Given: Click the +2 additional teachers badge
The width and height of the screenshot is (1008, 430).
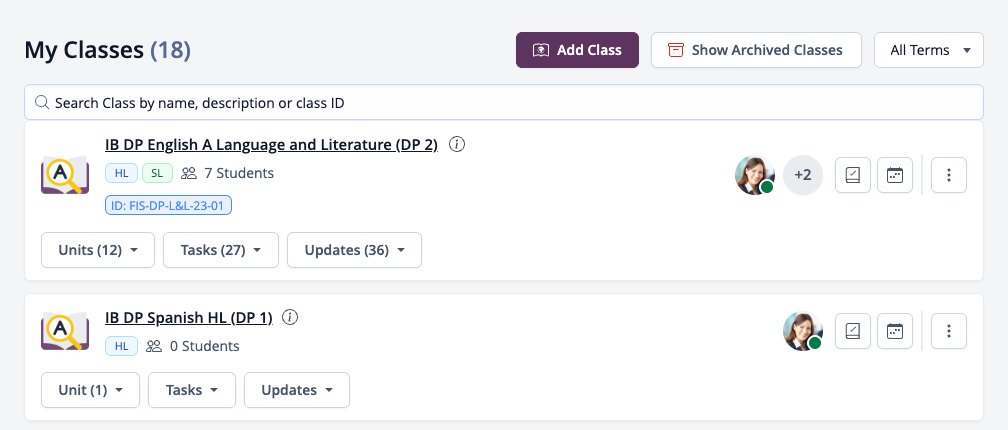Looking at the screenshot, I should coord(803,175).
